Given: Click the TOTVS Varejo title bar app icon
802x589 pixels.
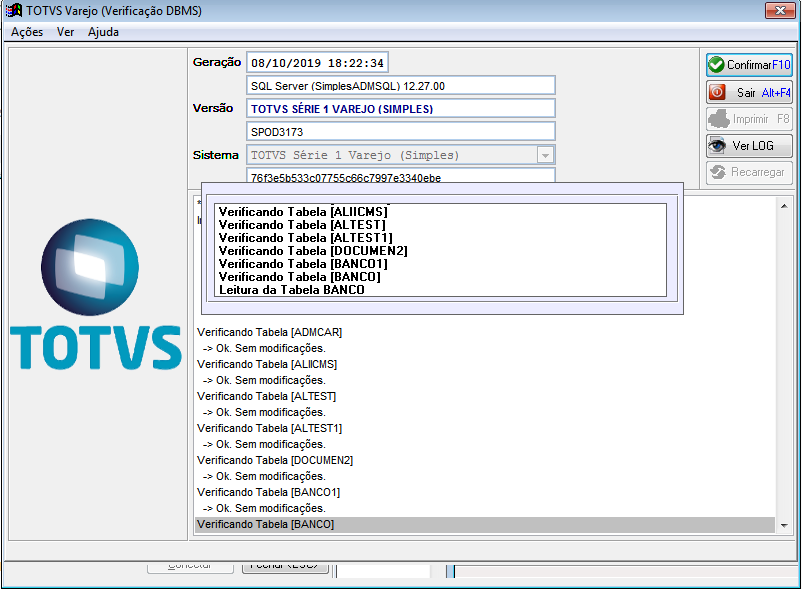Looking at the screenshot, I should pos(14,10).
